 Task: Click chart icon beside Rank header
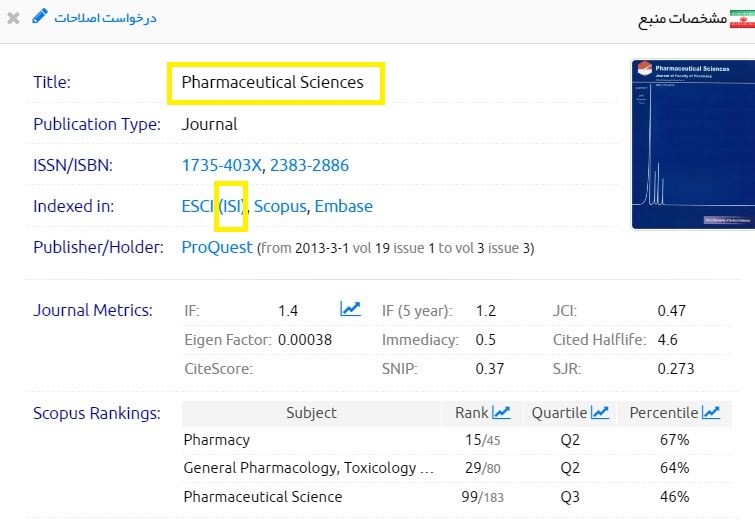[502, 412]
